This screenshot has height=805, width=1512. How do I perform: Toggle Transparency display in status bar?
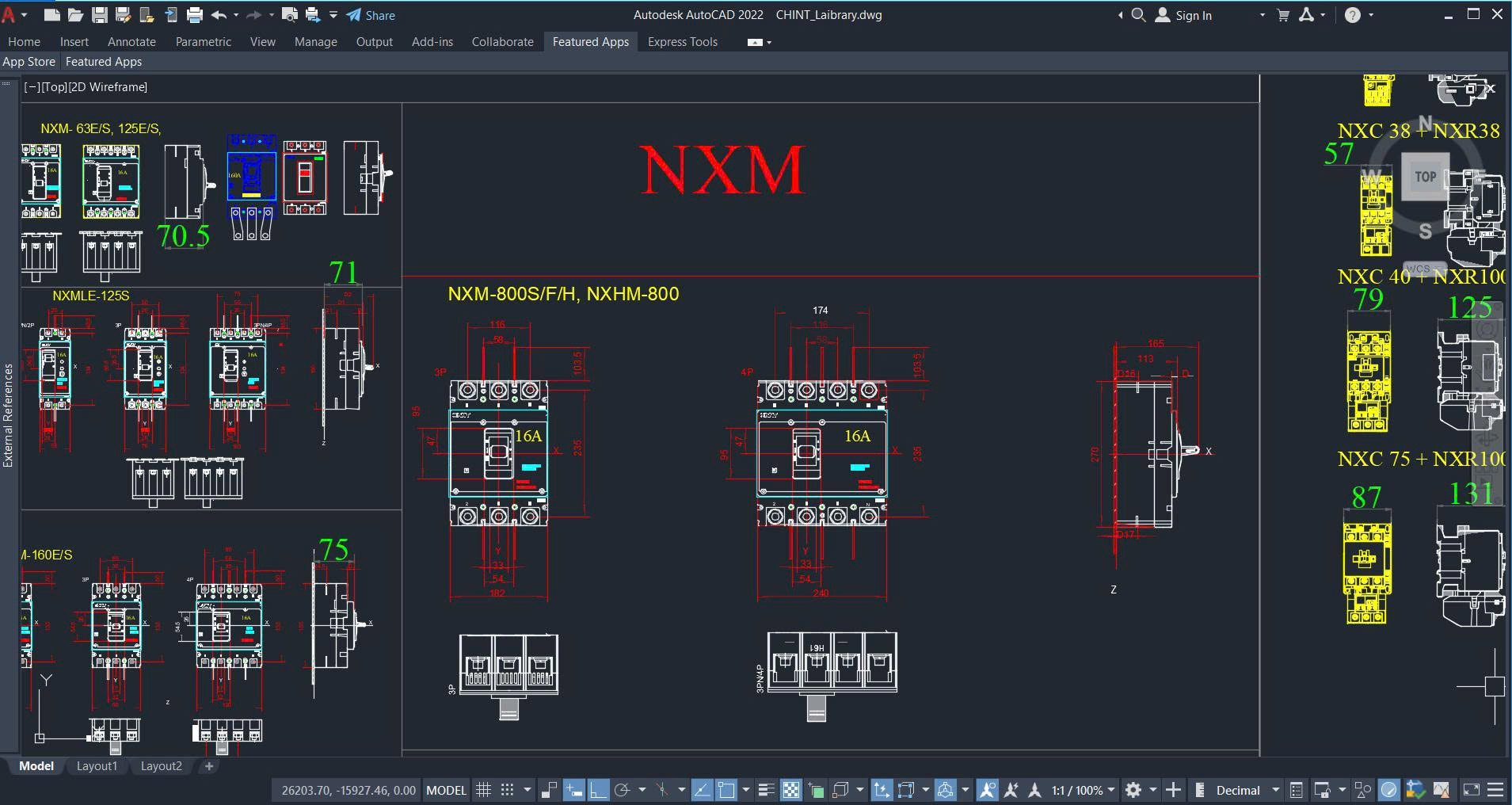(x=791, y=790)
